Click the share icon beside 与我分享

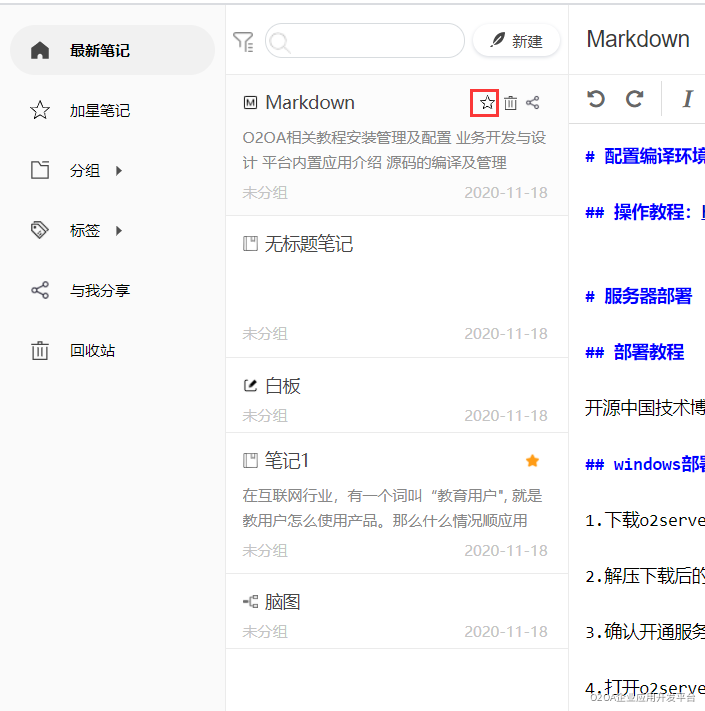[x=40, y=290]
